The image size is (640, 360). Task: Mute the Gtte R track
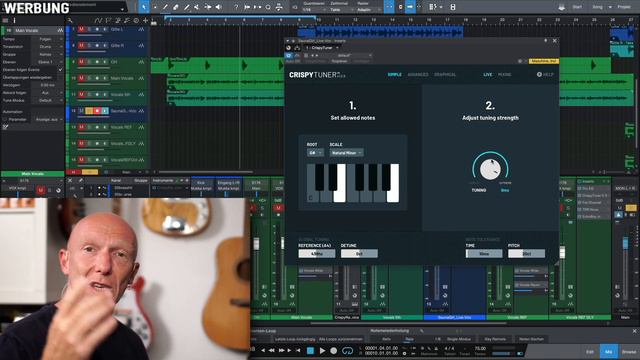point(81,45)
